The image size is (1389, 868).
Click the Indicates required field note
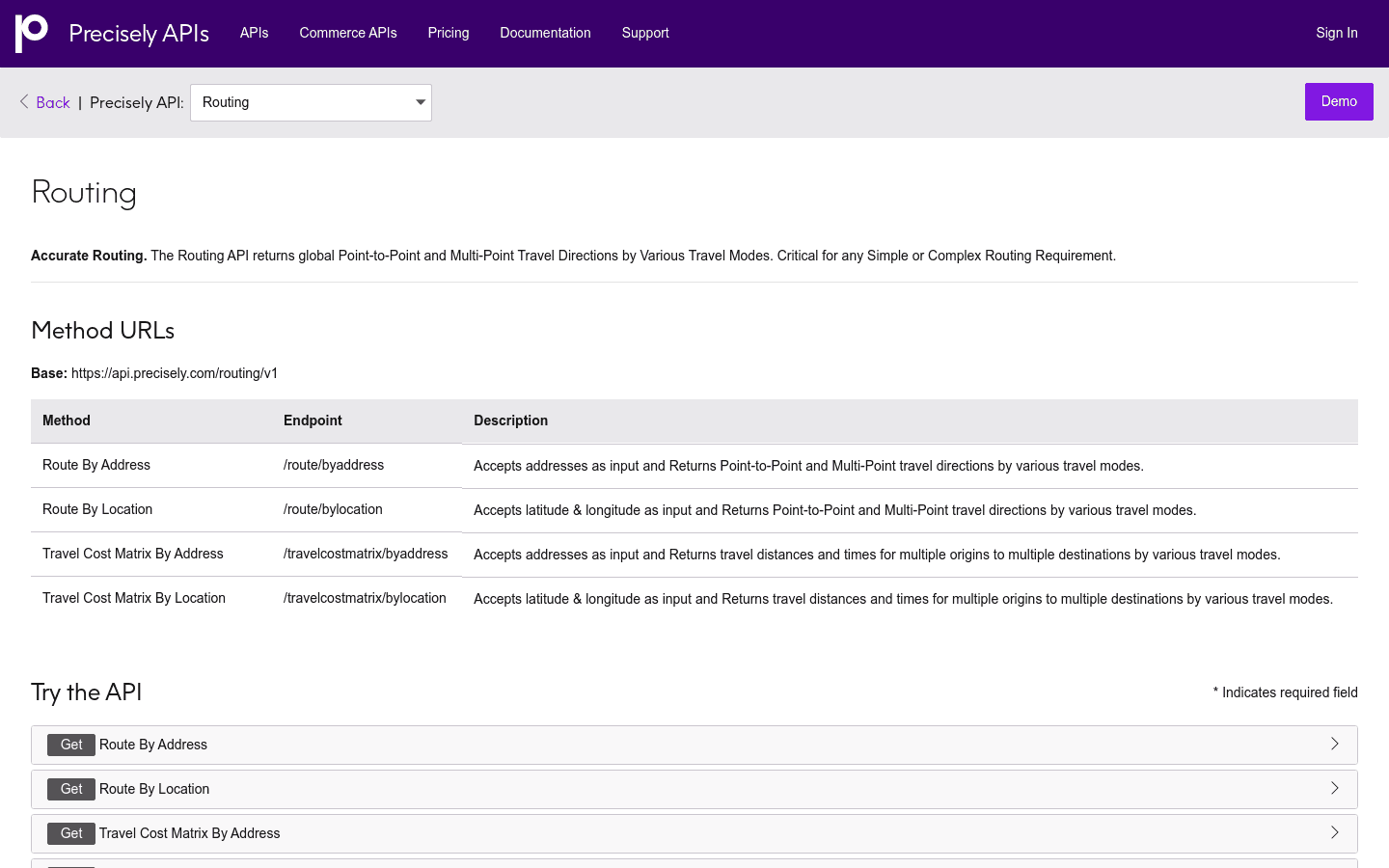click(x=1286, y=692)
